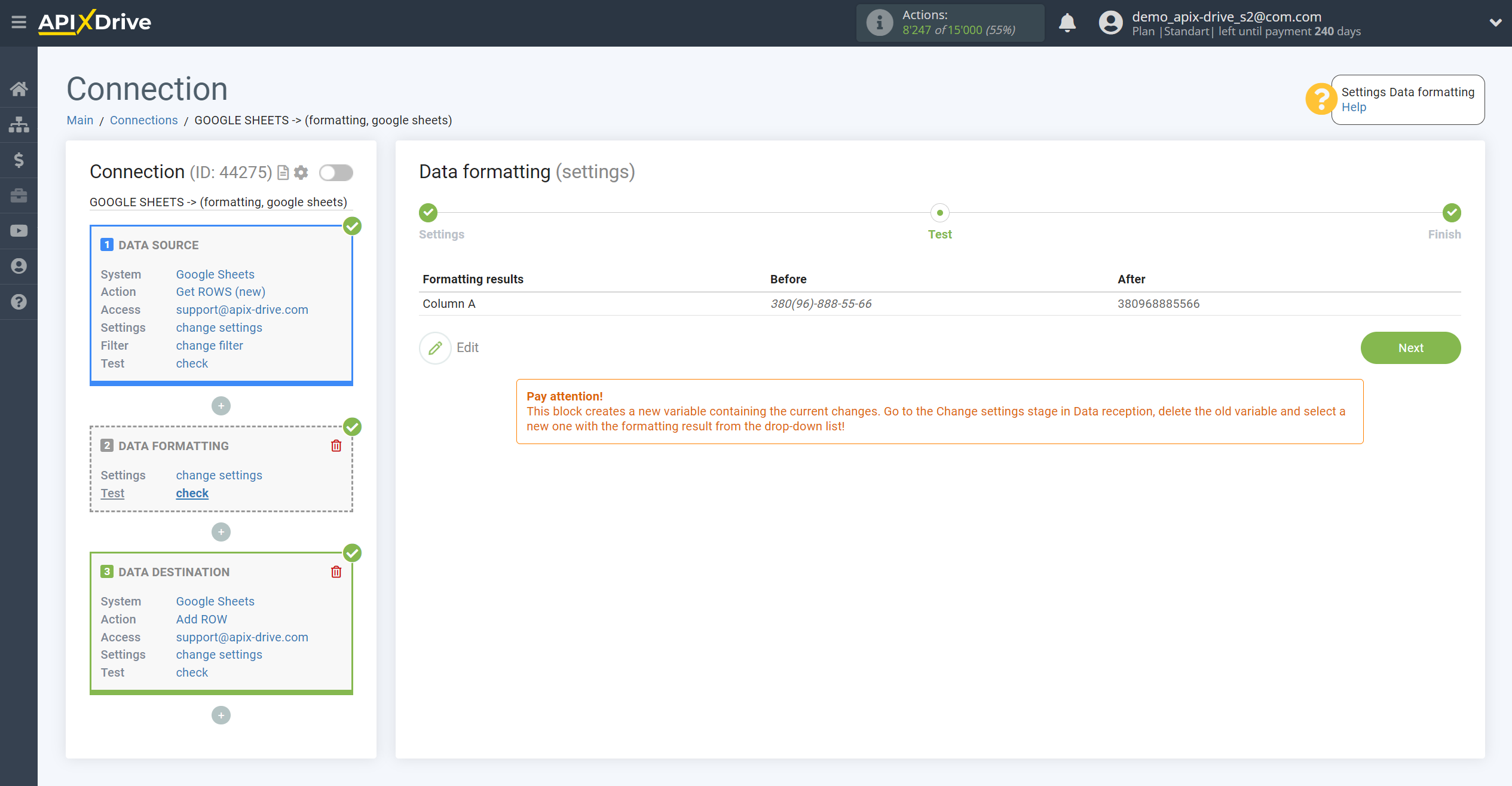This screenshot has width=1512, height=786.
Task: Click the notification bell icon
Action: 1068,22
